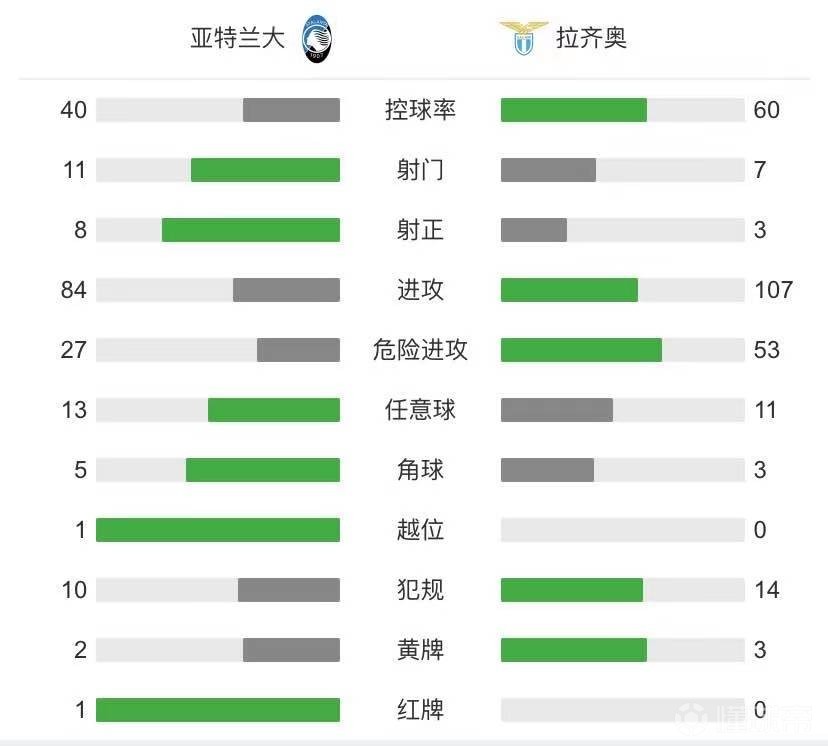
Task: Click Atalanta's green 任意球 free kick bar
Action: 274,410
